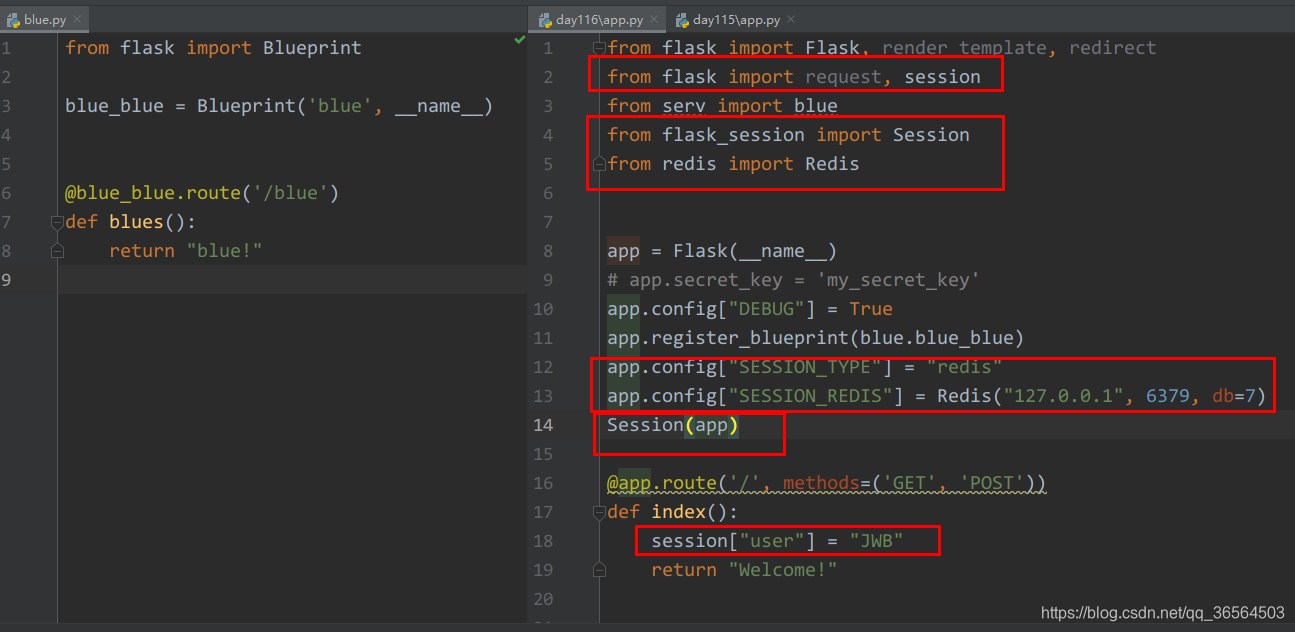
Task: Collapse the index function fold arrow
Action: click(598, 511)
